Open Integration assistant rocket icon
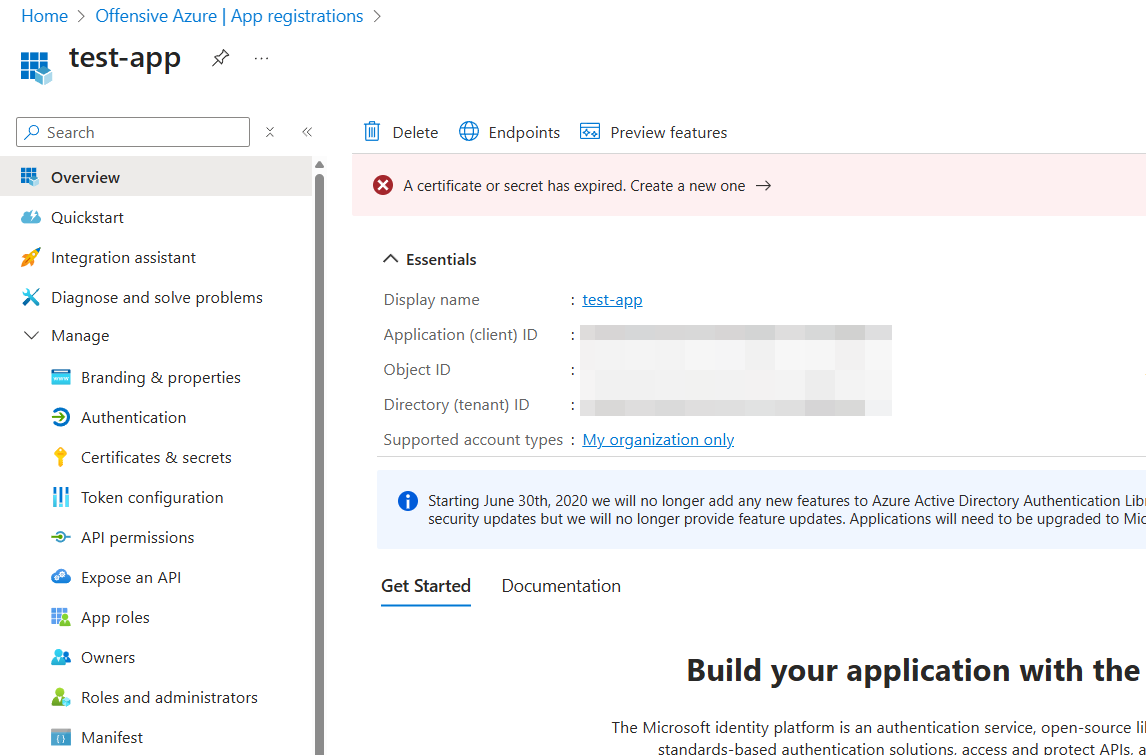 click(x=31, y=257)
